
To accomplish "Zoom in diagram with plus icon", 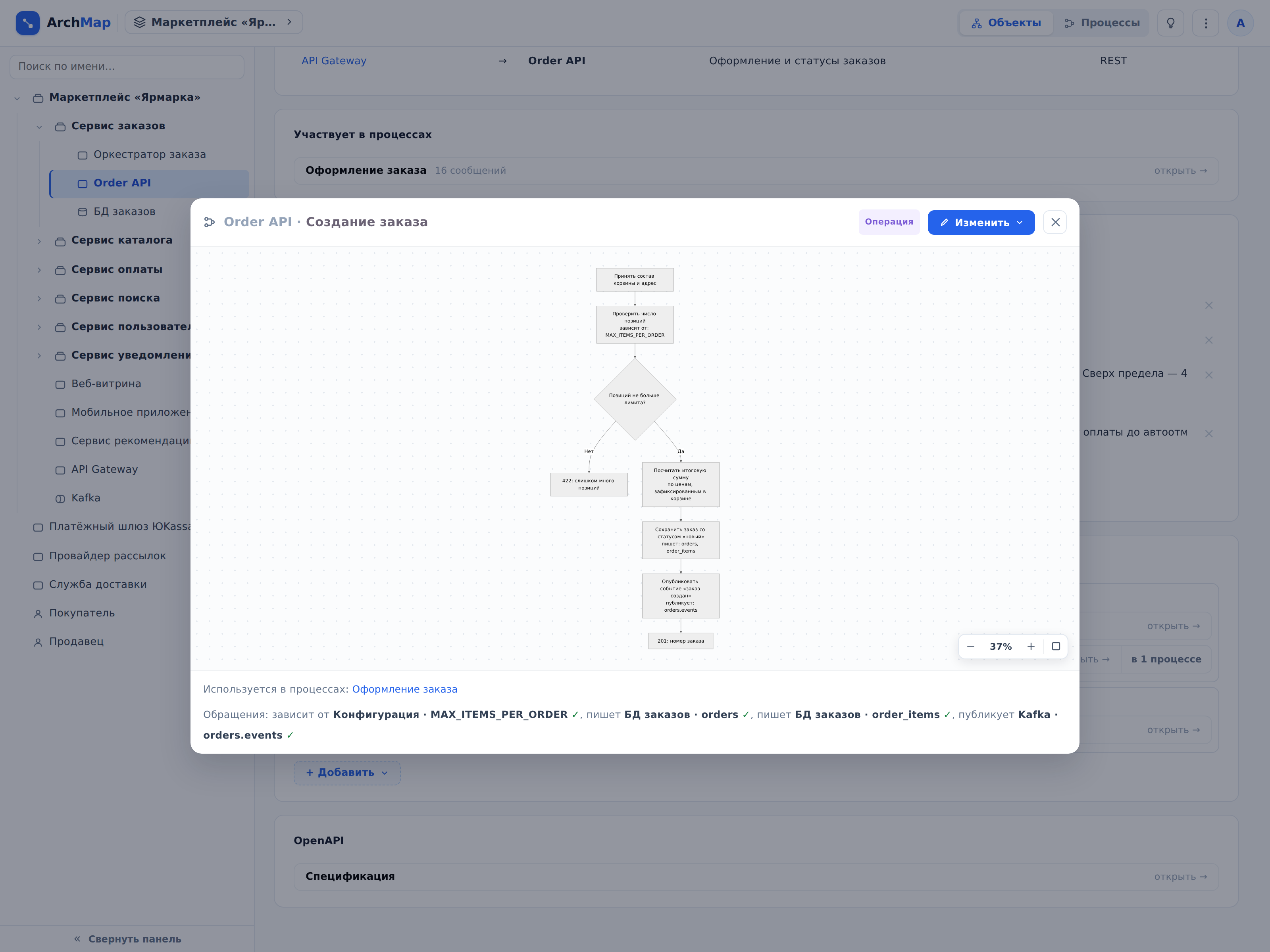I will click(1031, 646).
